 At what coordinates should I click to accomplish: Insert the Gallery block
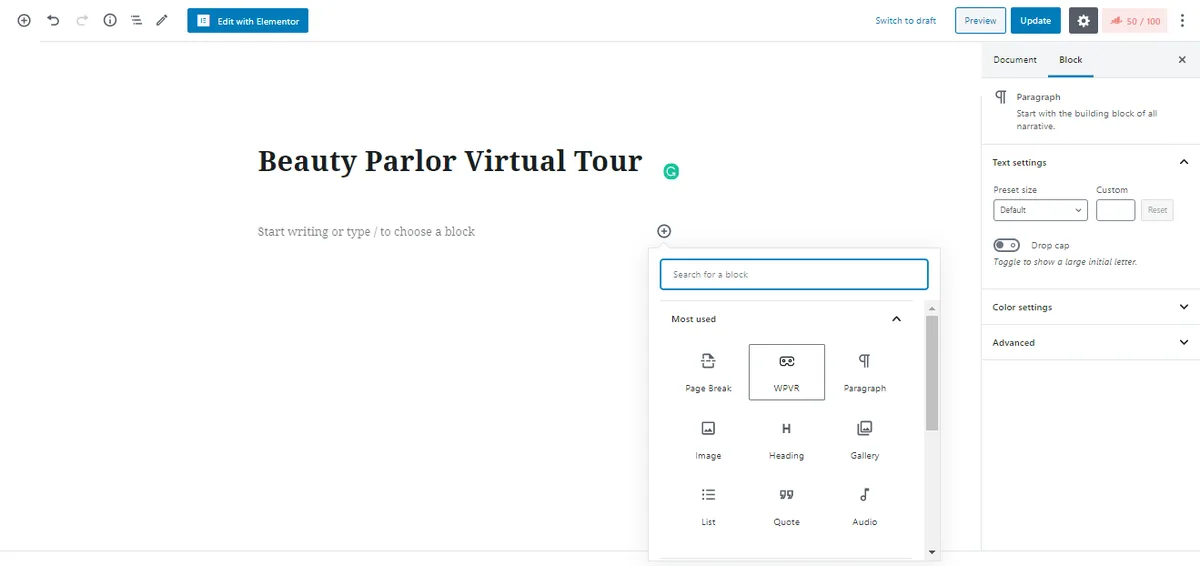coord(865,439)
